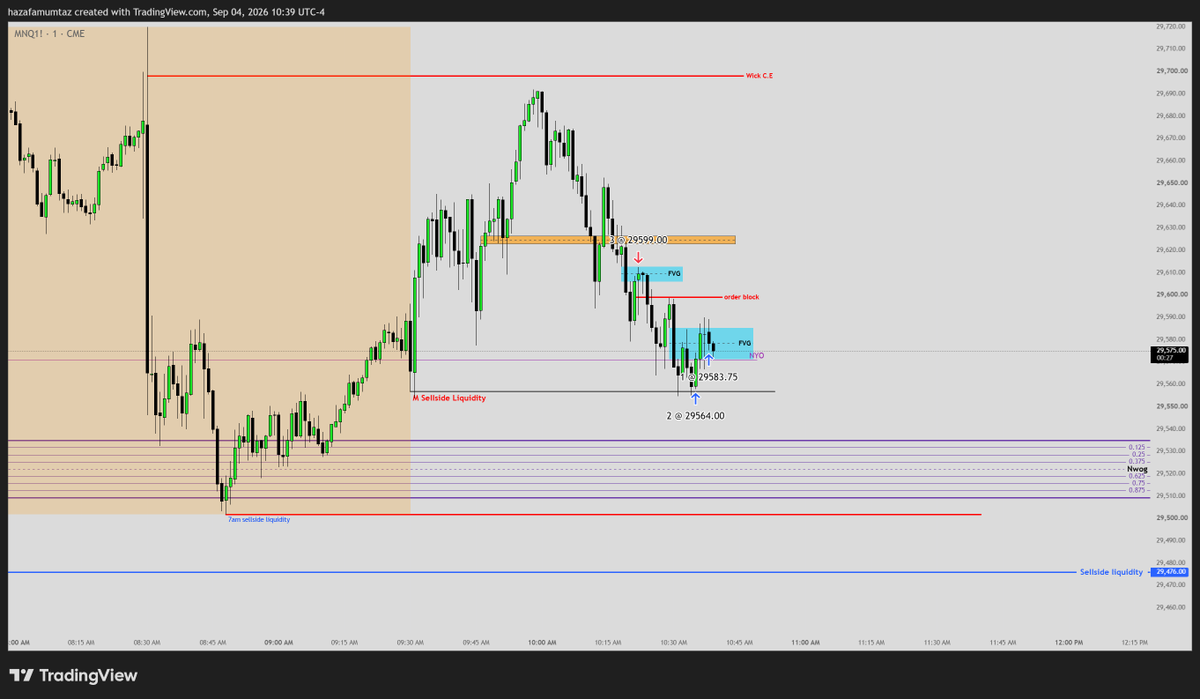Click the 08:15 AM time label
The height and width of the screenshot is (699, 1200).
pyautogui.click(x=80, y=642)
